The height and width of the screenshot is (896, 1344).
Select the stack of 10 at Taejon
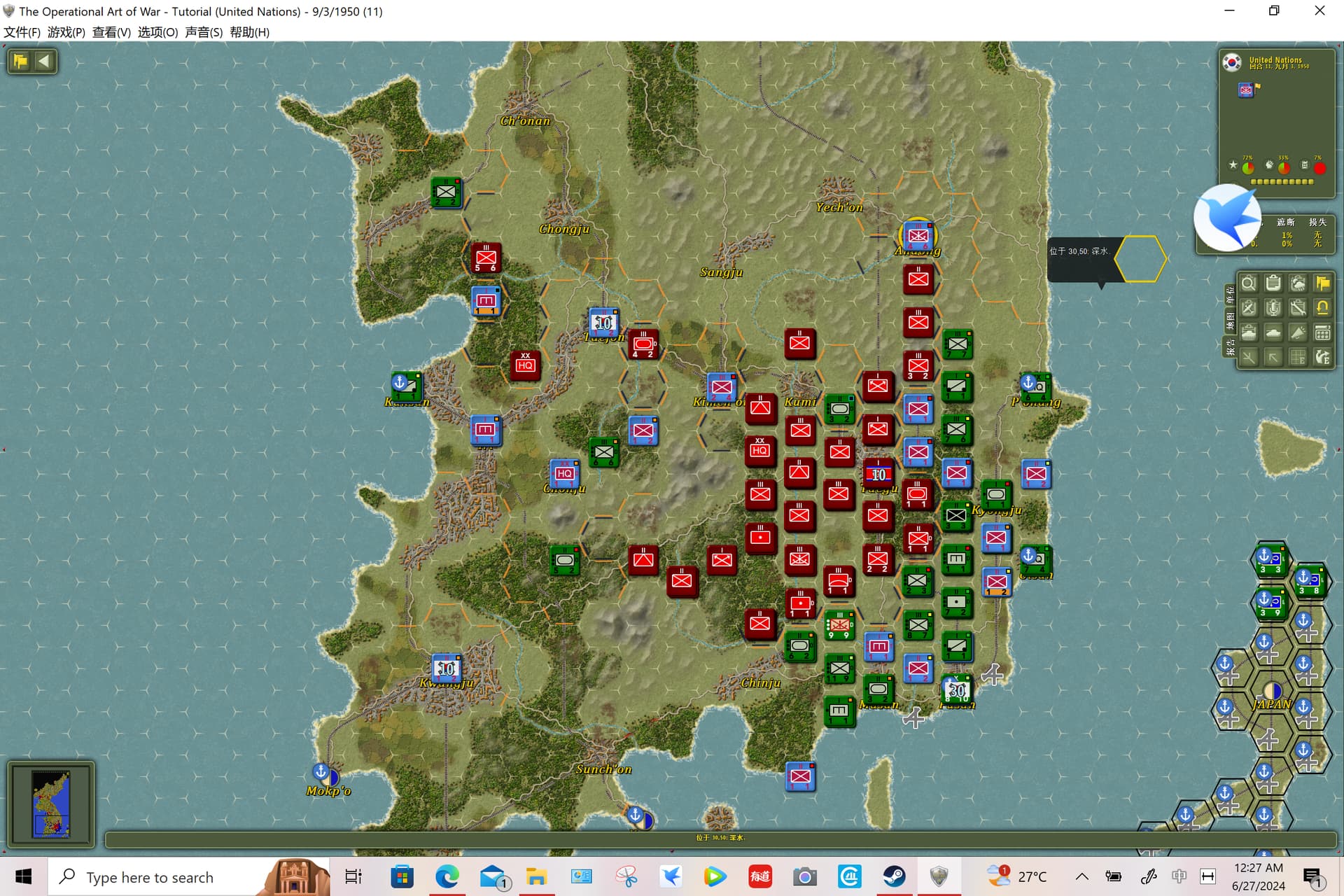coord(603,323)
